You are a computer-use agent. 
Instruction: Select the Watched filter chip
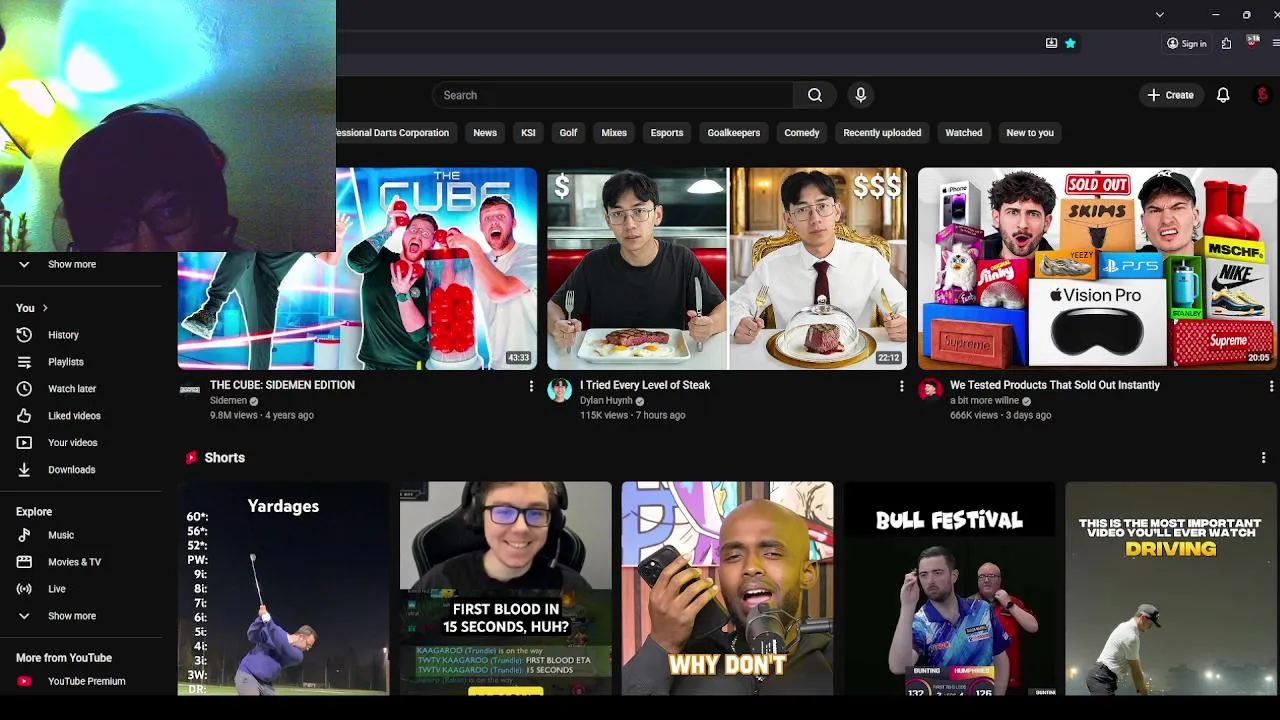tap(964, 133)
